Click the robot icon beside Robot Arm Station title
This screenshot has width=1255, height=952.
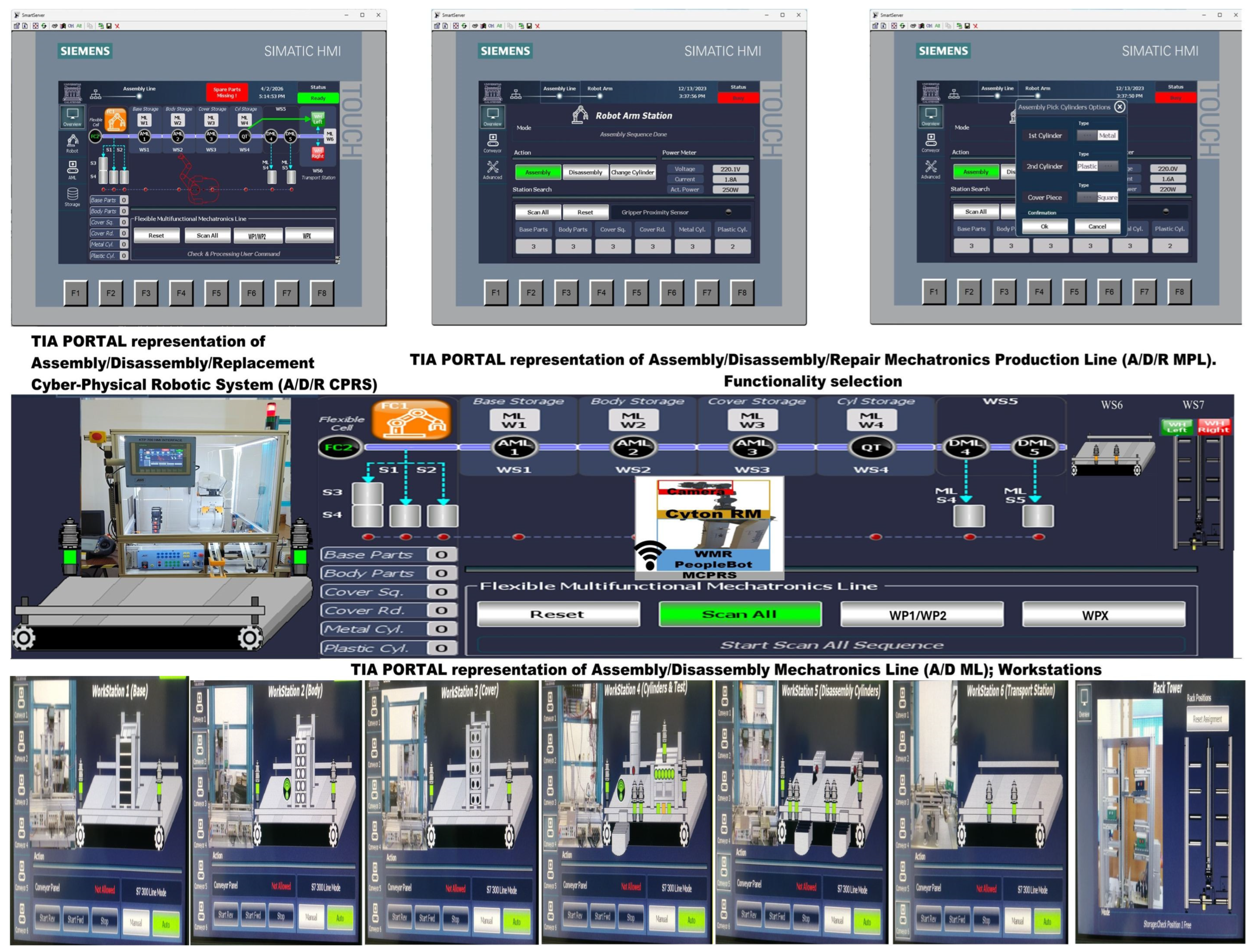[580, 115]
